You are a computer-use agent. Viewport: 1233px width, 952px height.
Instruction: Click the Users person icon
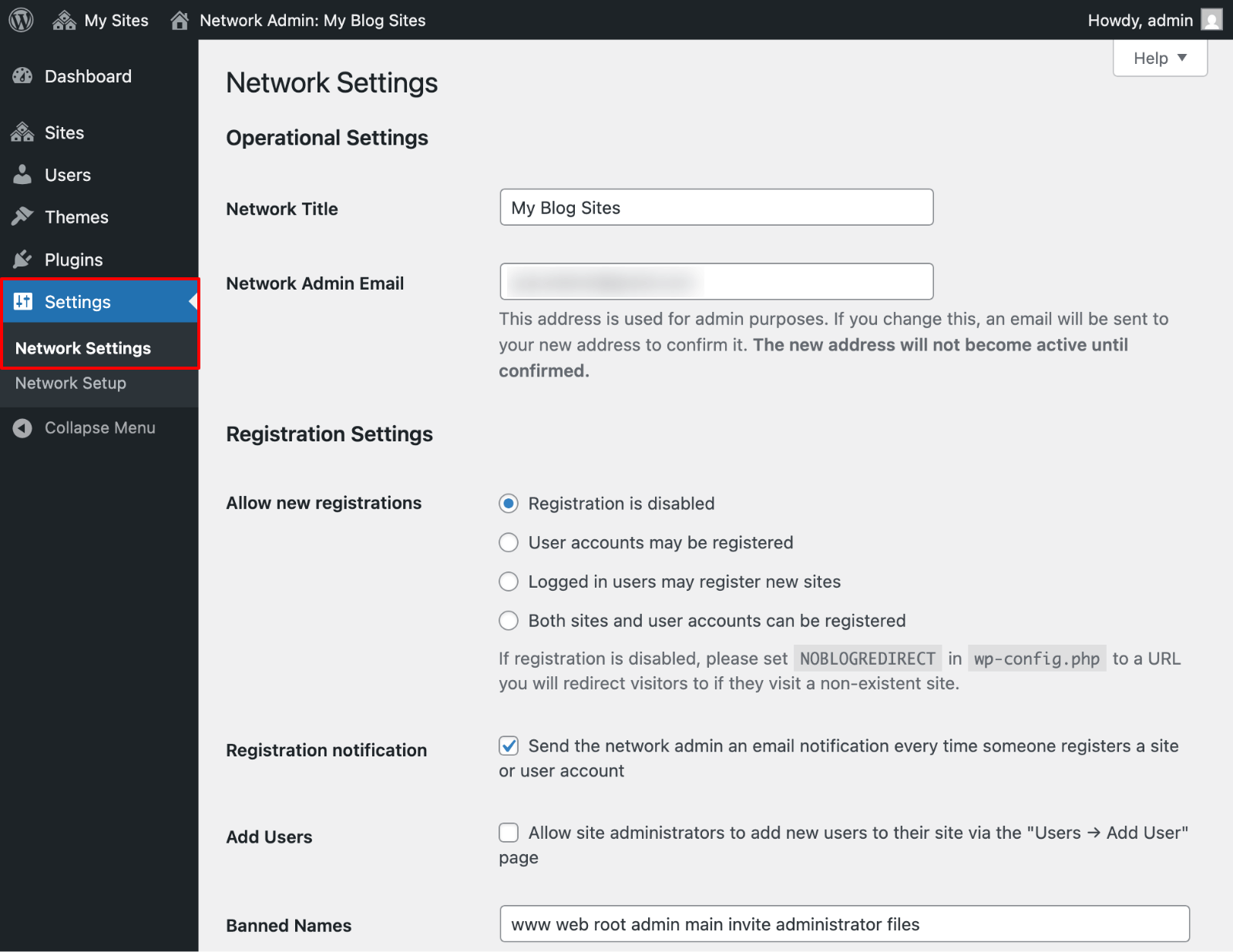22,175
